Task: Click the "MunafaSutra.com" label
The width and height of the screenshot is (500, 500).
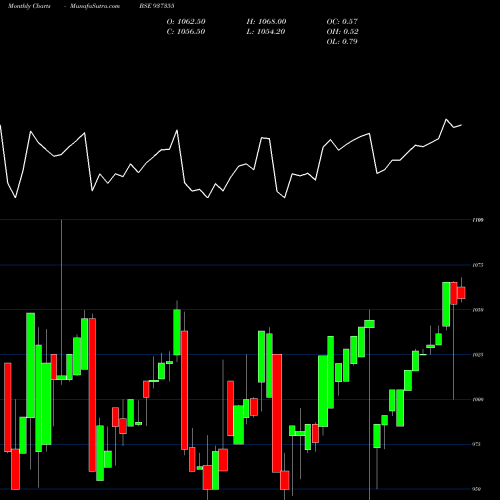Action: click(95, 6)
